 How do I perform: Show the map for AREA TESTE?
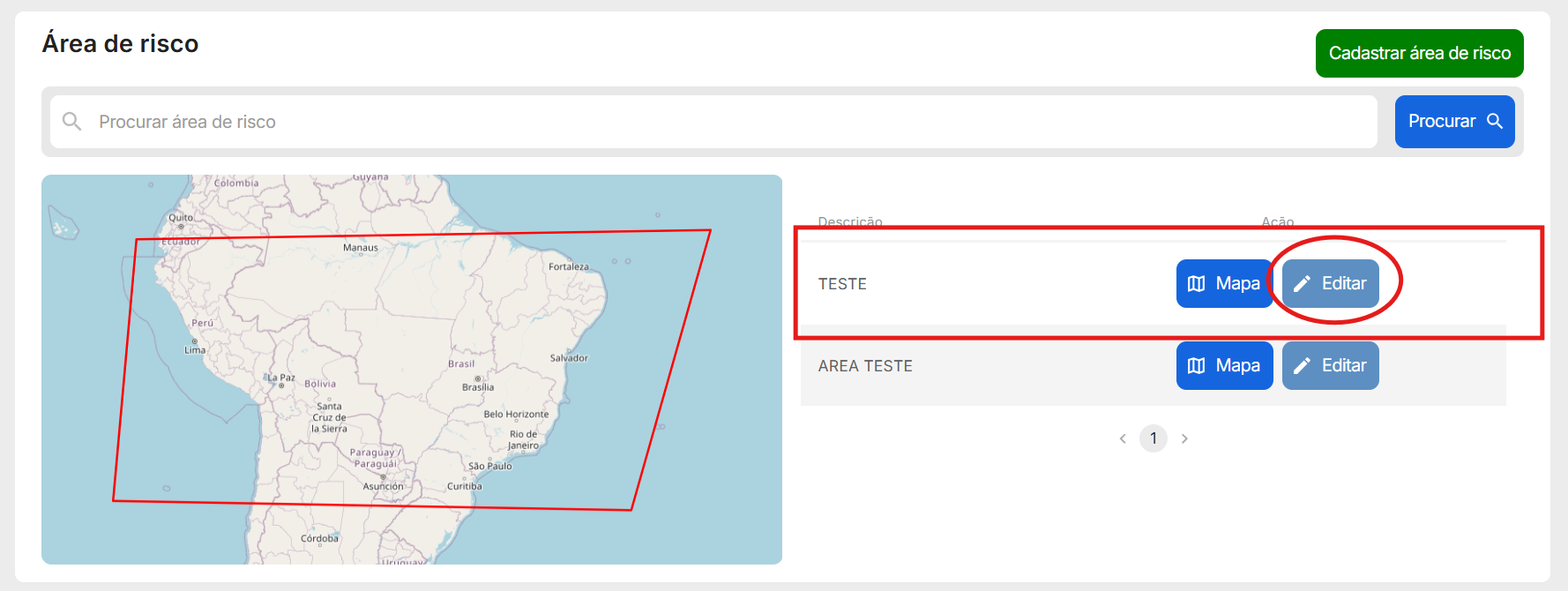coord(1223,365)
